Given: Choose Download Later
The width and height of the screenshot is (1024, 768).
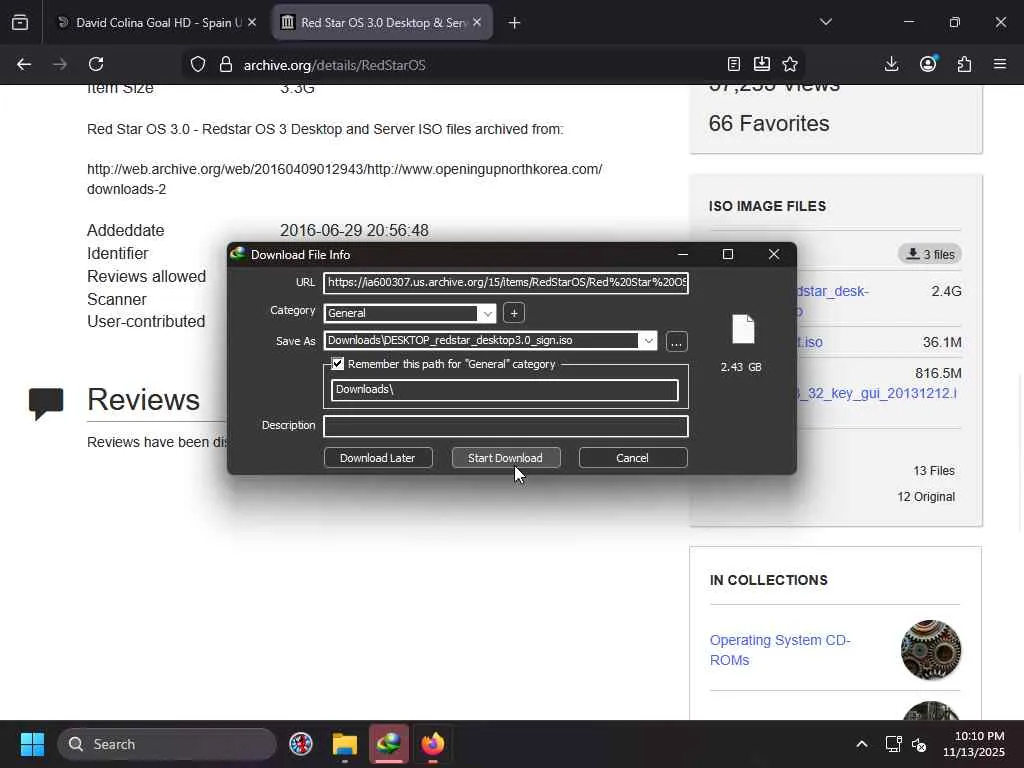Looking at the screenshot, I should [x=378, y=458].
